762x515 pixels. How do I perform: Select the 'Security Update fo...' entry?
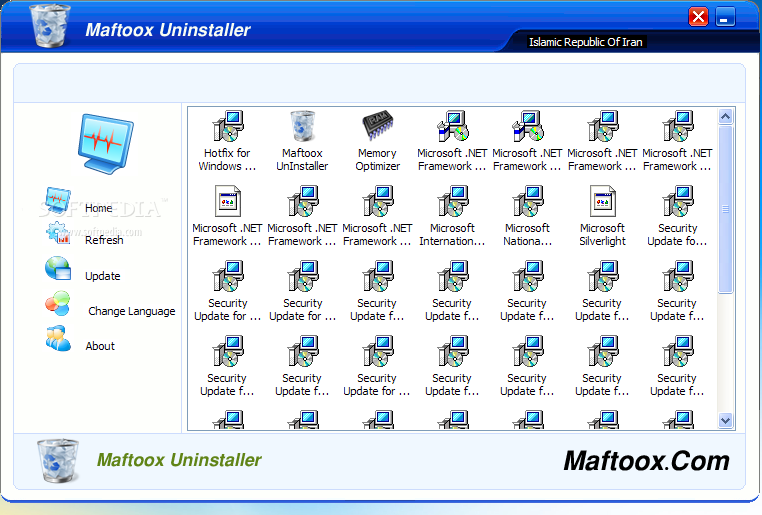[677, 216]
